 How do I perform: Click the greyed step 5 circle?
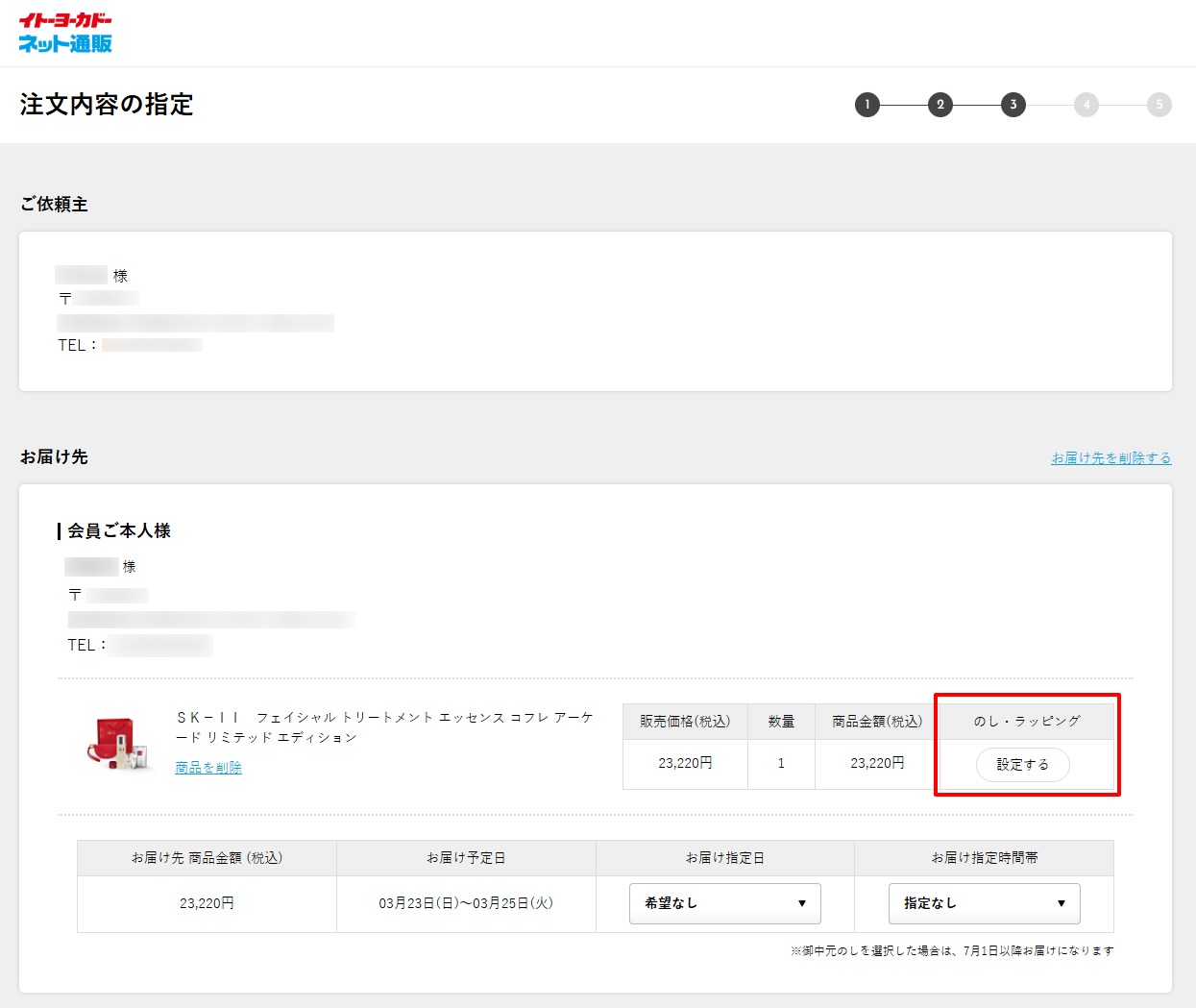1159,105
